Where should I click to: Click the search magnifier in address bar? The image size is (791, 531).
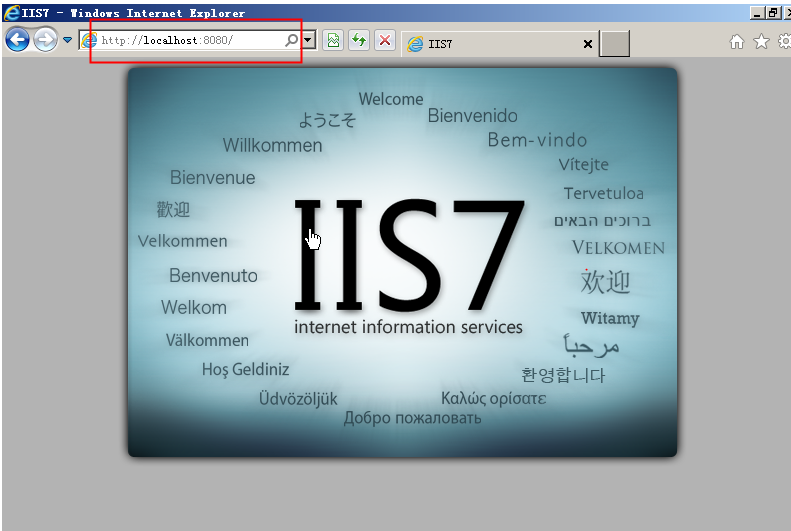291,41
